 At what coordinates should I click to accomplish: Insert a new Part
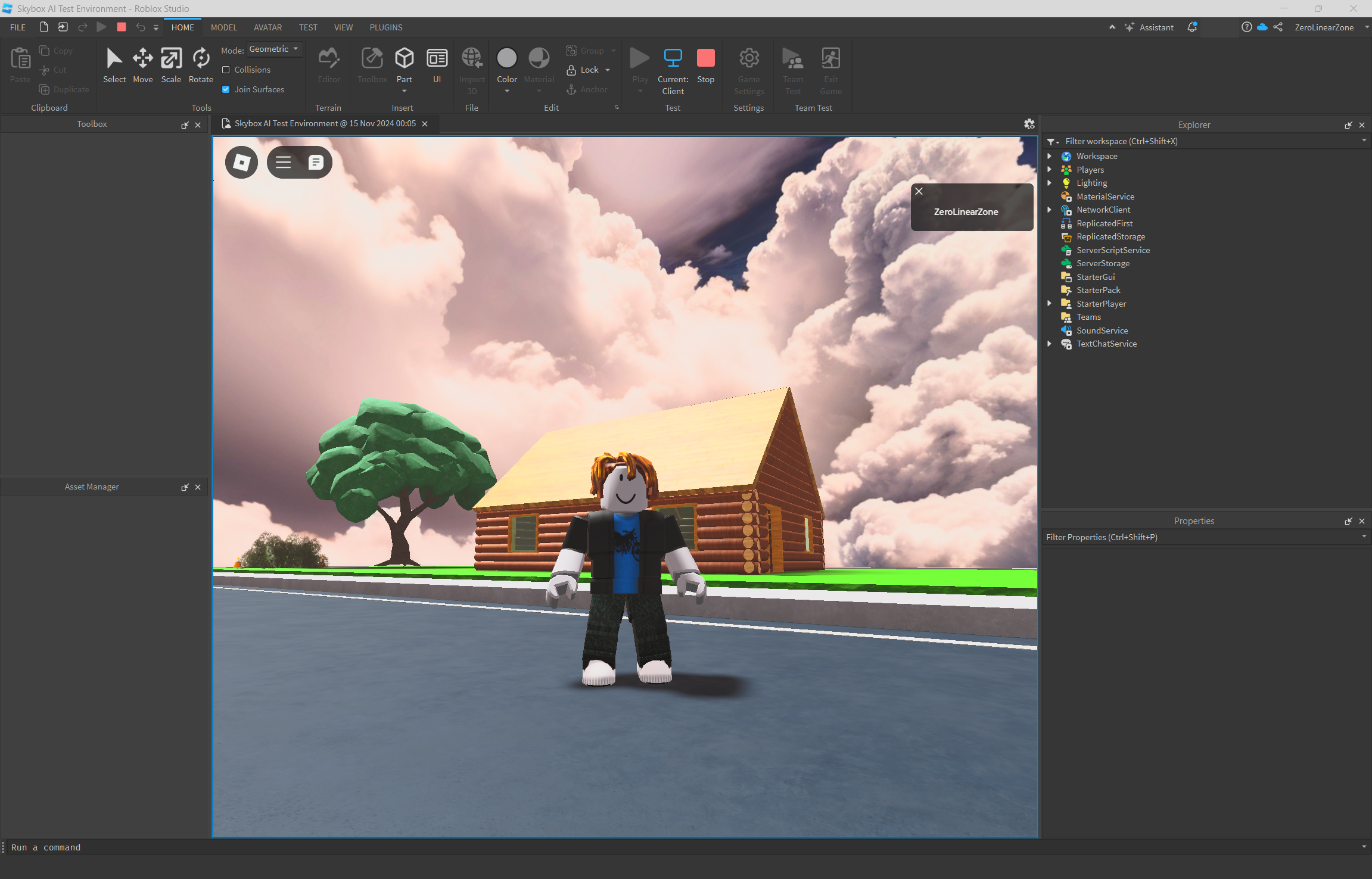[404, 59]
